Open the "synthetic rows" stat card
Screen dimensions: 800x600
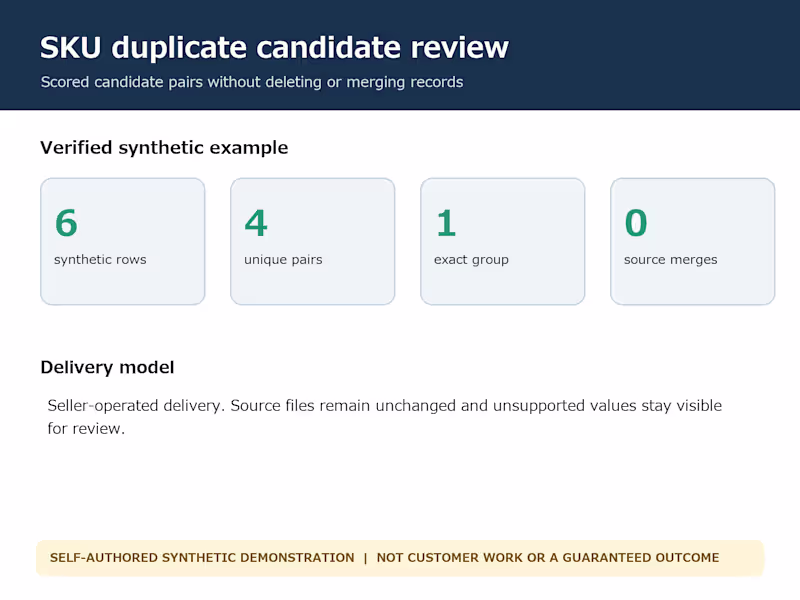pos(122,241)
